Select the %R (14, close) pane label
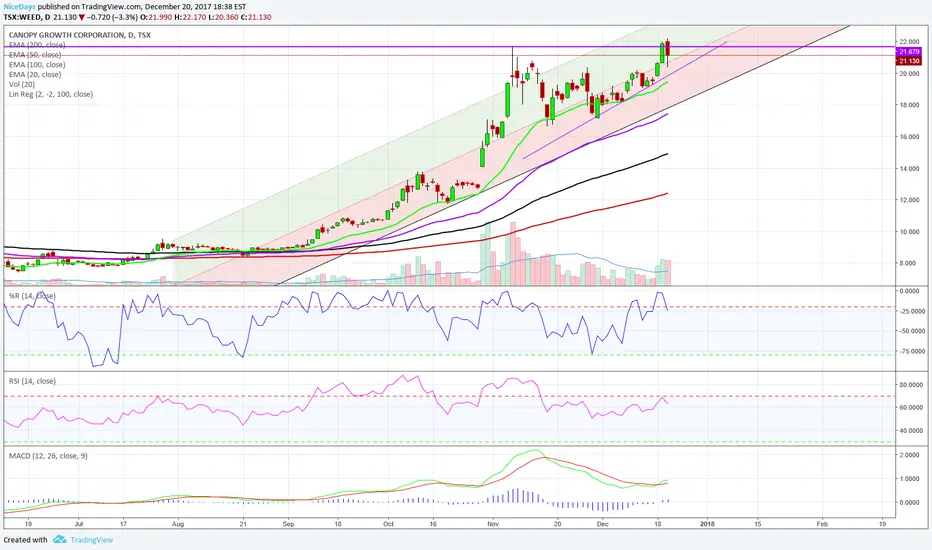Screen dimensions: 932x550 coord(32,296)
